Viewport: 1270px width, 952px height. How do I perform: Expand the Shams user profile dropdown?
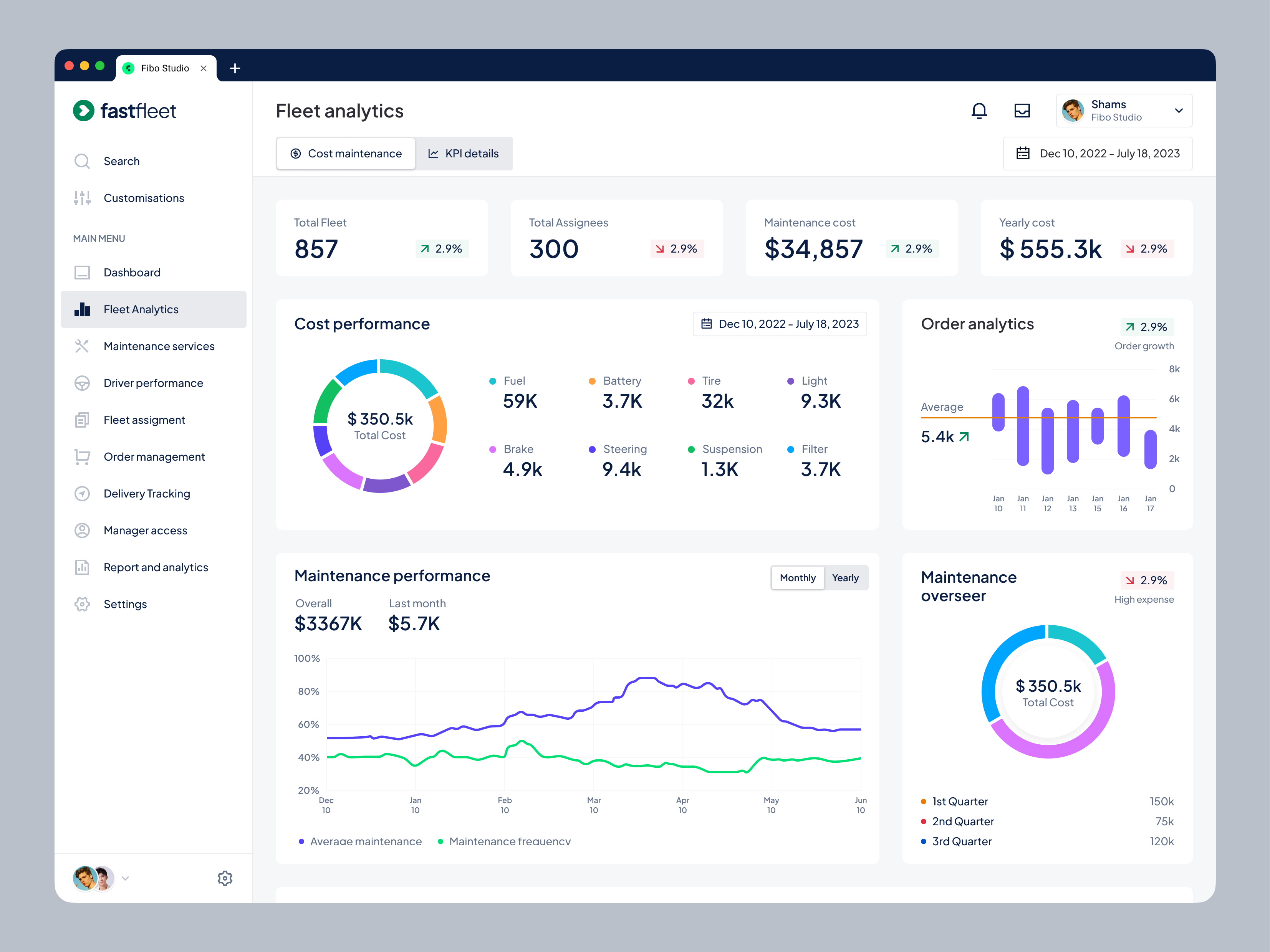(x=1178, y=110)
